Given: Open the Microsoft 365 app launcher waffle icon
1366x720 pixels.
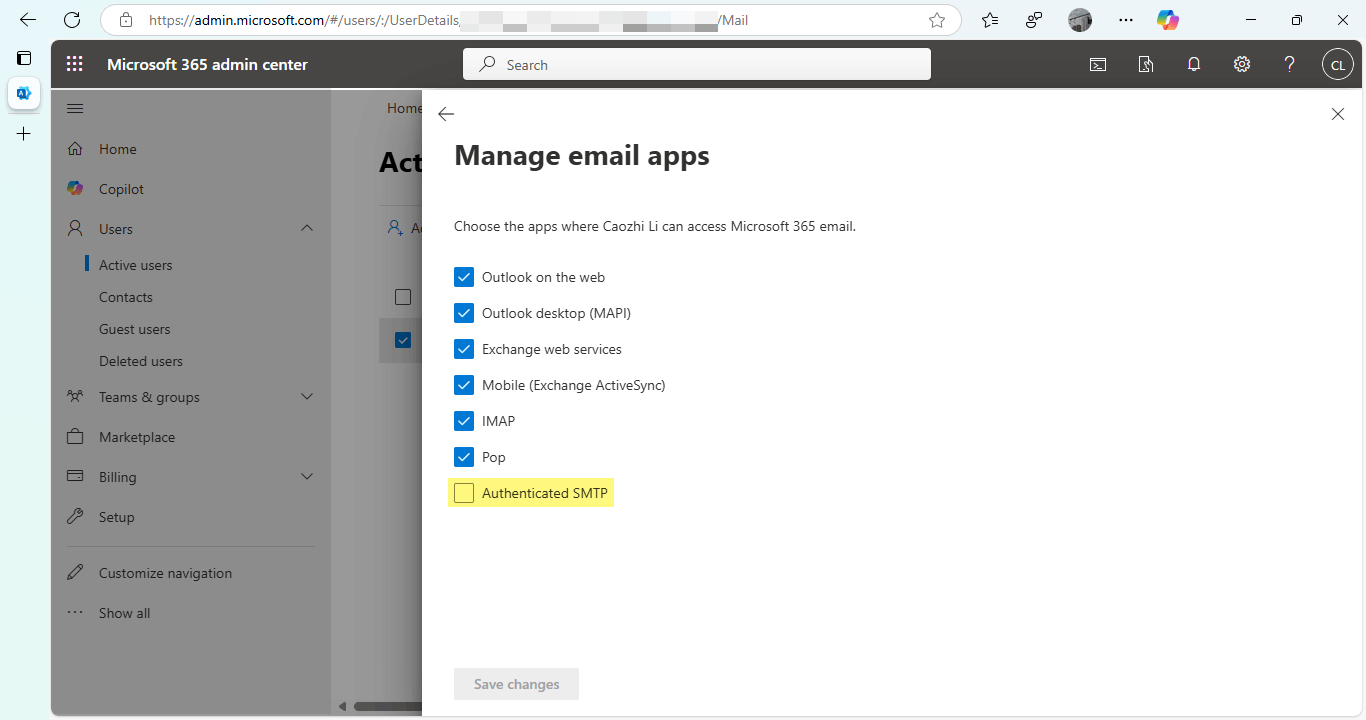Looking at the screenshot, I should point(74,63).
